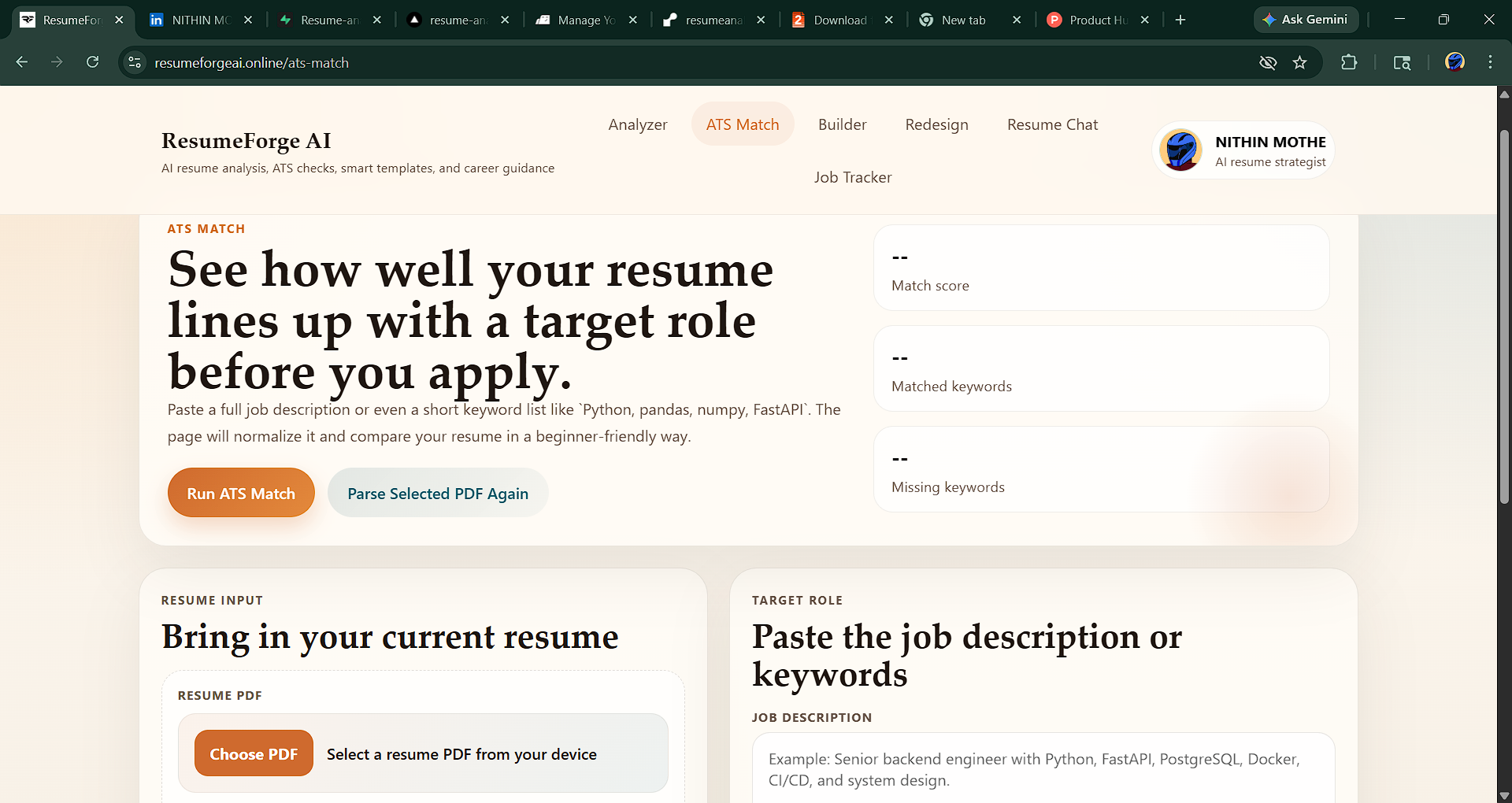Image resolution: width=1512 pixels, height=803 pixels.
Task: Click the Missing keywords card
Action: [x=1101, y=469]
